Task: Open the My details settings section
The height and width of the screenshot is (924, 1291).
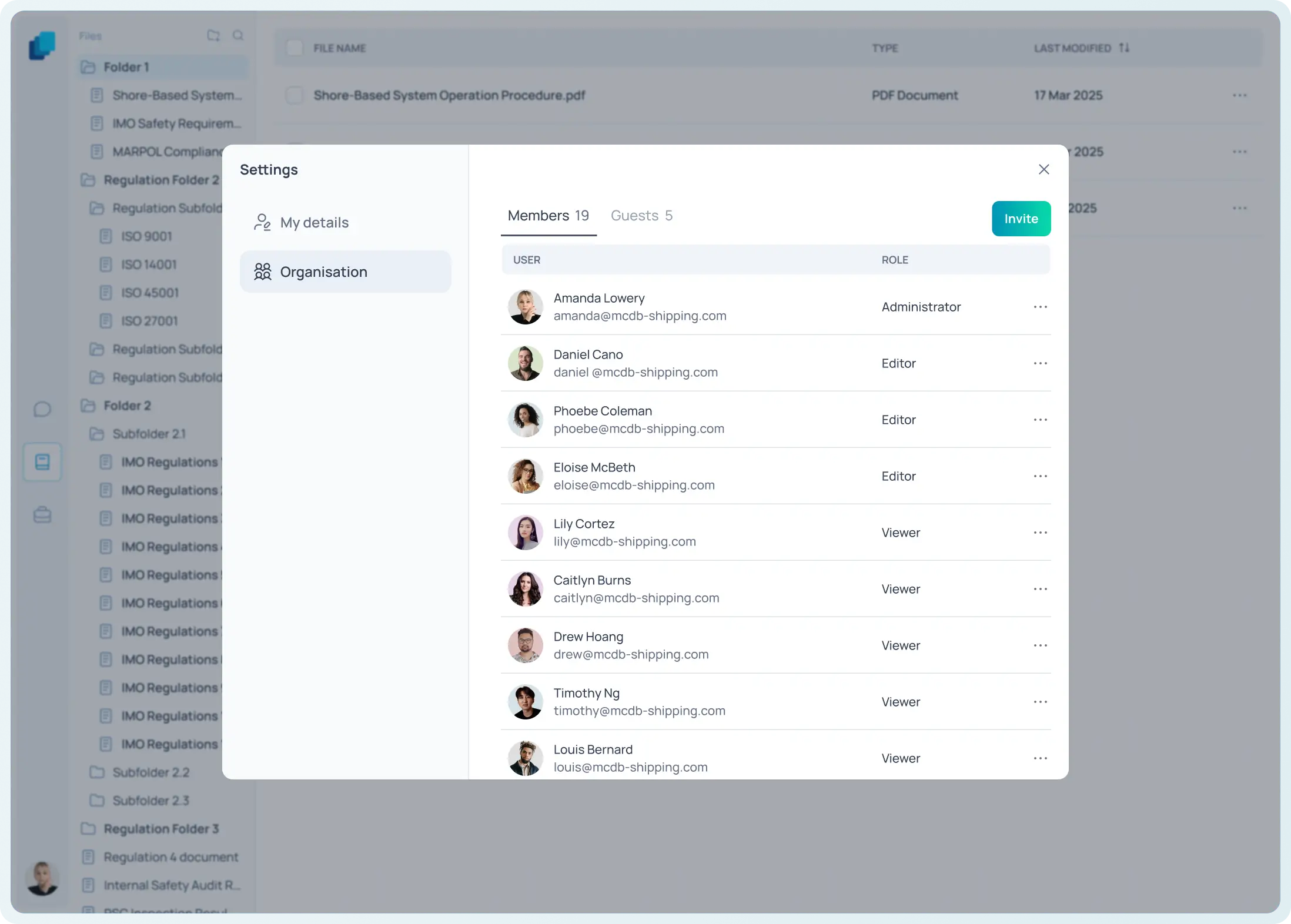Action: point(346,222)
